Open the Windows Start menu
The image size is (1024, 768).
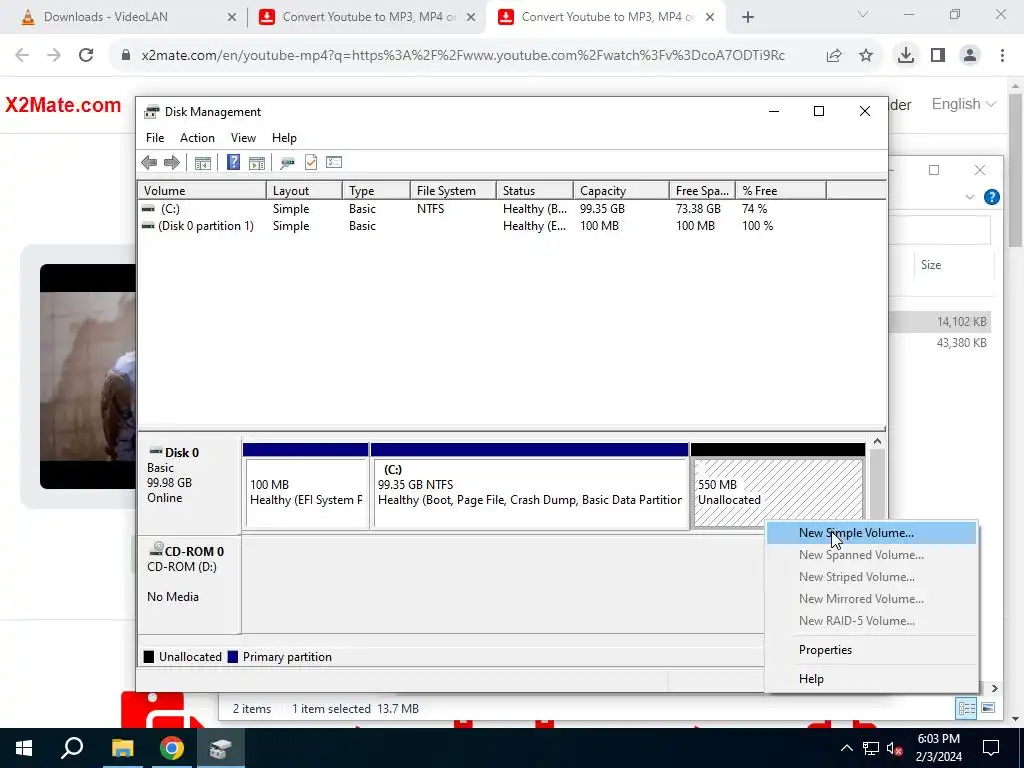[x=24, y=748]
